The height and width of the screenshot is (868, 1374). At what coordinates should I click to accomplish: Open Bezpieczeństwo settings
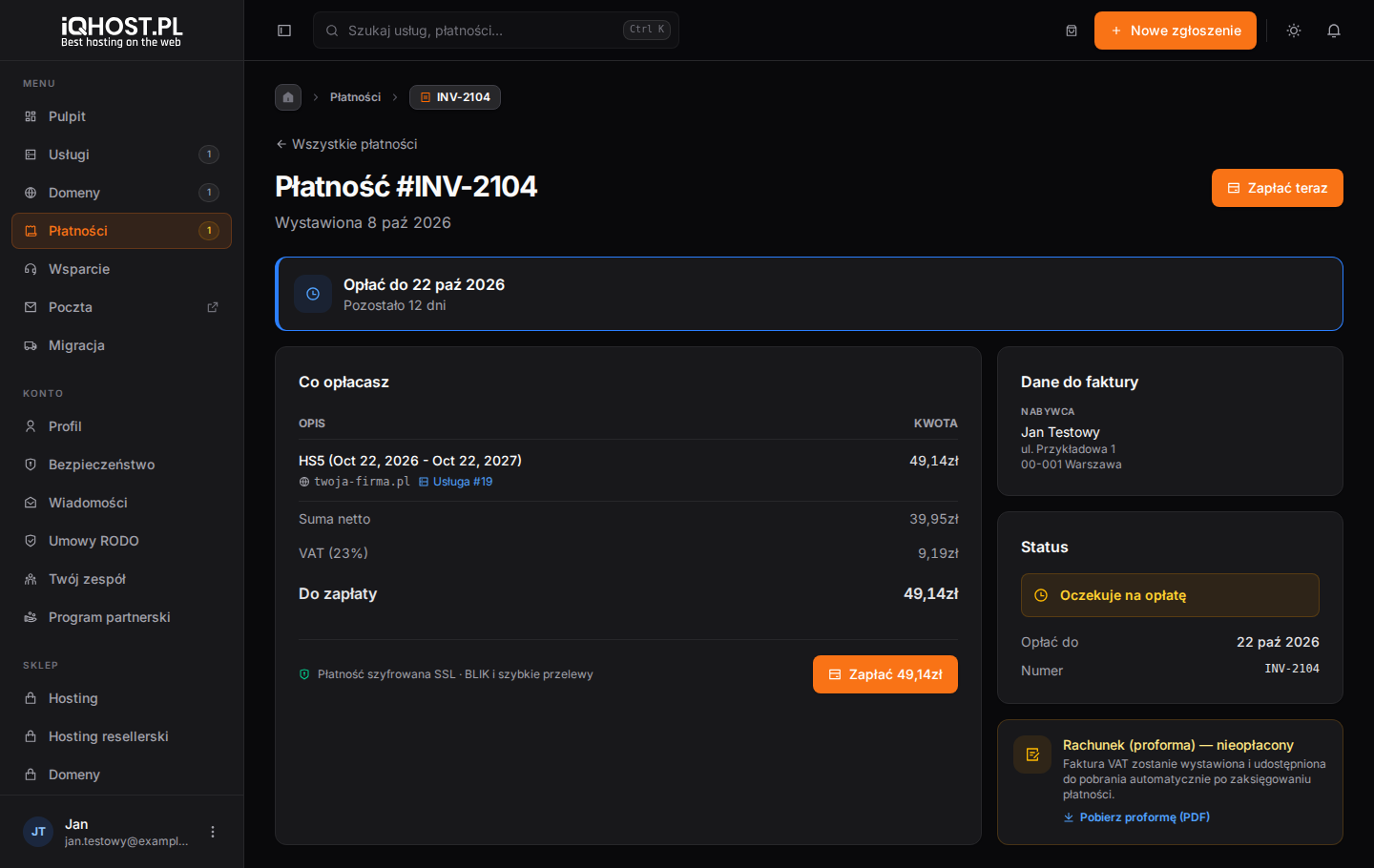click(121, 465)
